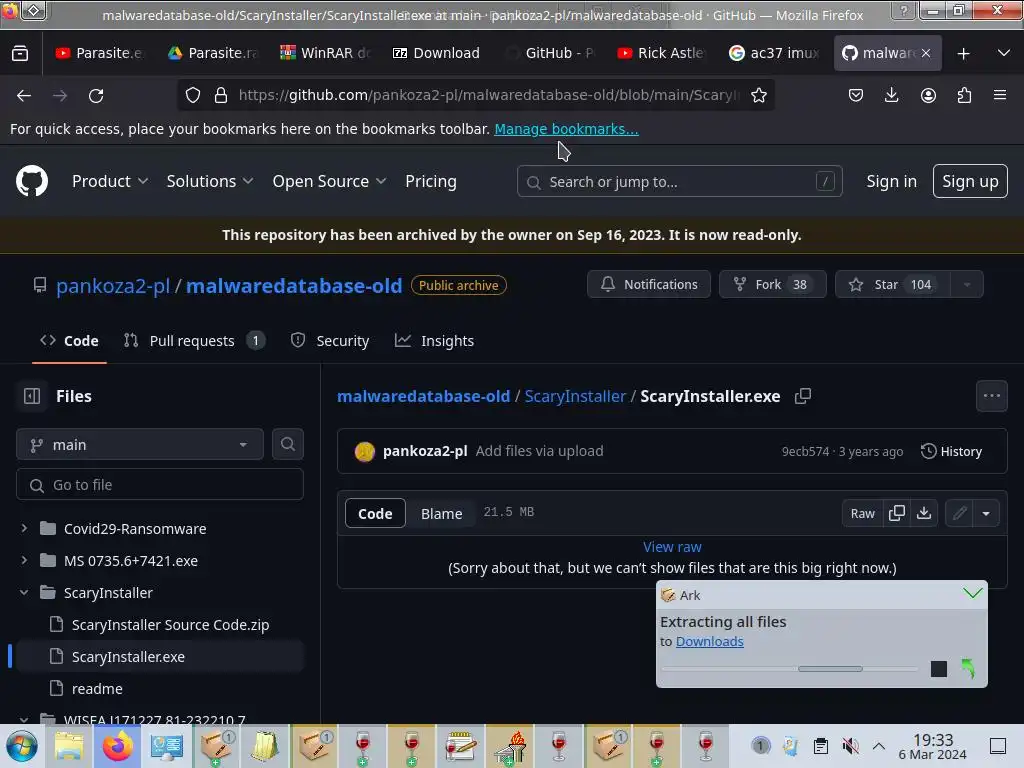This screenshot has height=768, width=1024.
Task: Click the search files magnifier button
Action: click(x=287, y=444)
